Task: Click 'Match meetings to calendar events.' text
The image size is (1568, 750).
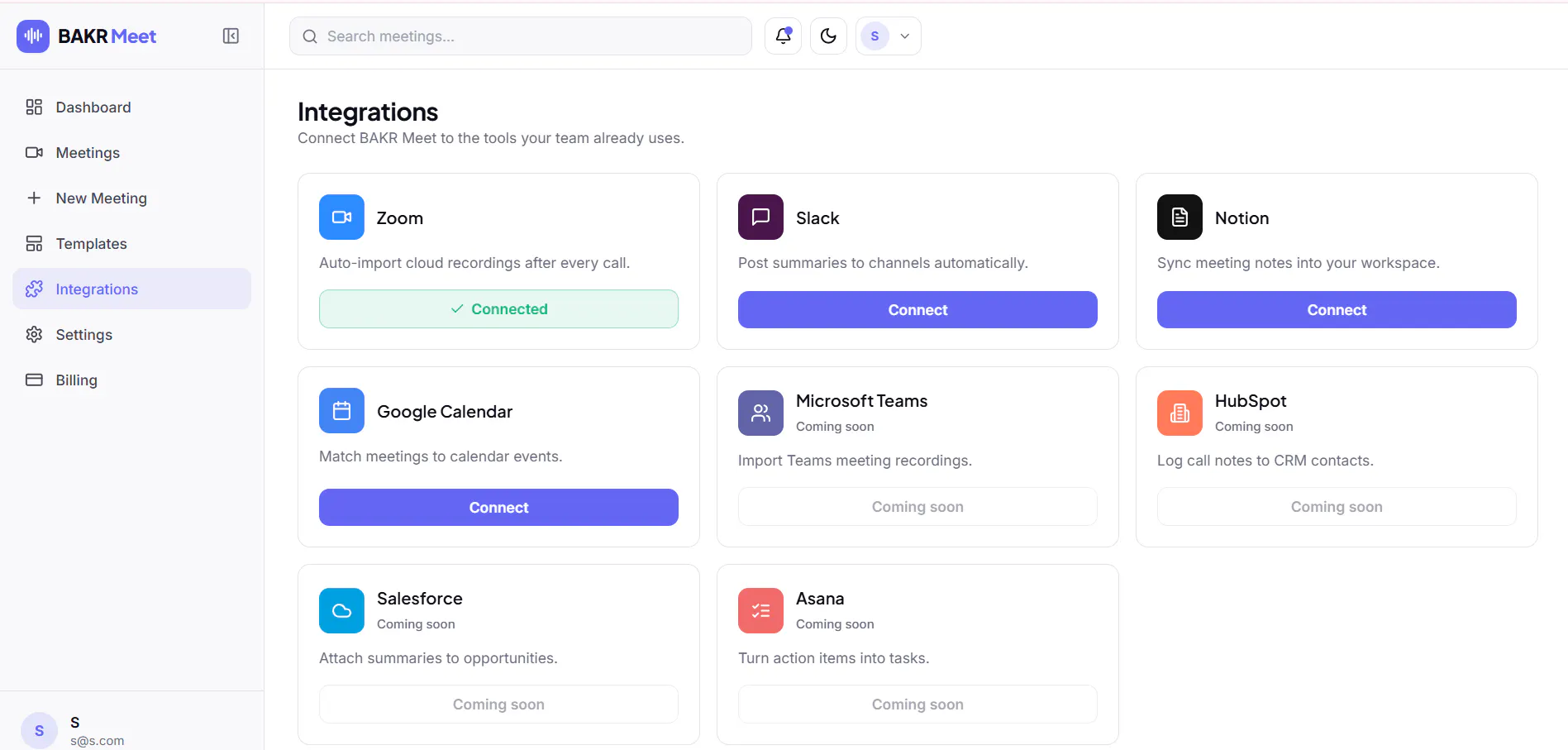Action: pyautogui.click(x=441, y=456)
